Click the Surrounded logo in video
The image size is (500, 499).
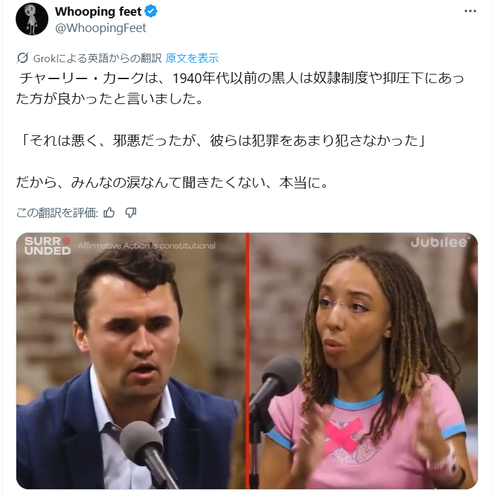tap(47, 246)
